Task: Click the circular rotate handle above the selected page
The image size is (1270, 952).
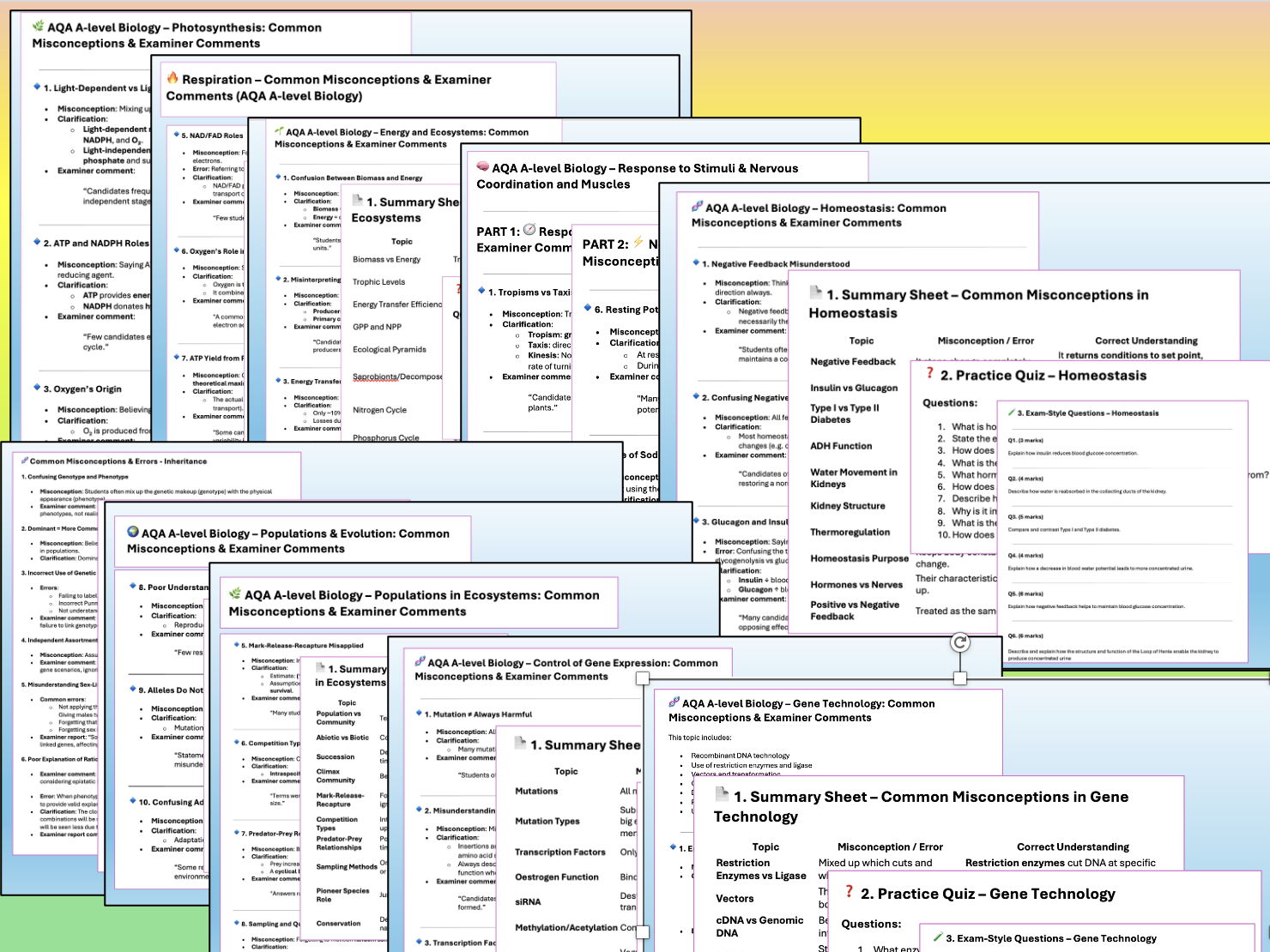Action: pos(960,642)
